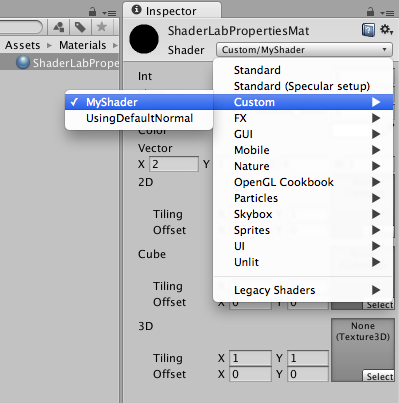Screen dimensions: 399x403
Task: Select the ShaderLabProperties material asset
Action: [x=60, y=63]
